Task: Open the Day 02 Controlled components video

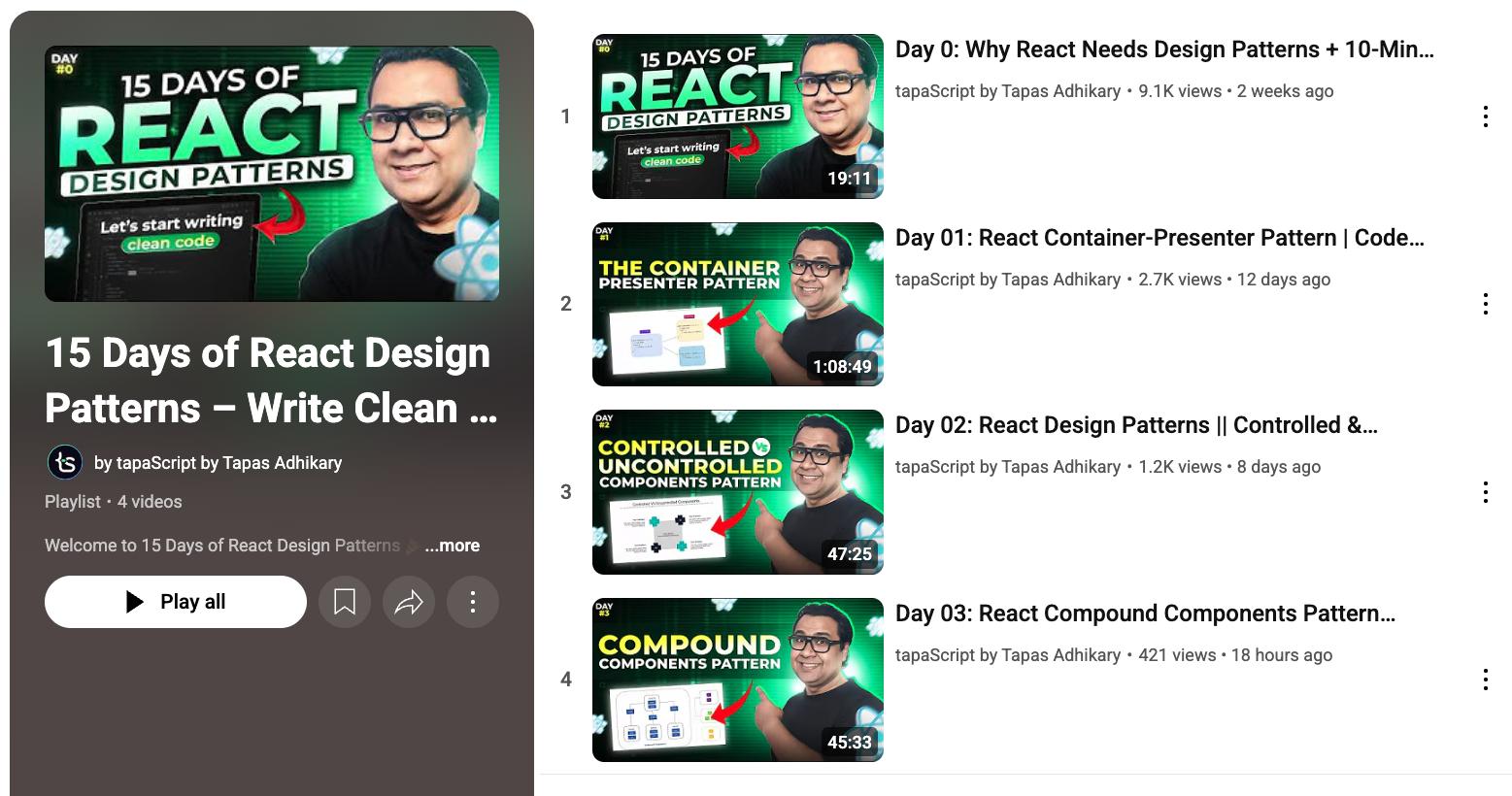Action: 1136,424
